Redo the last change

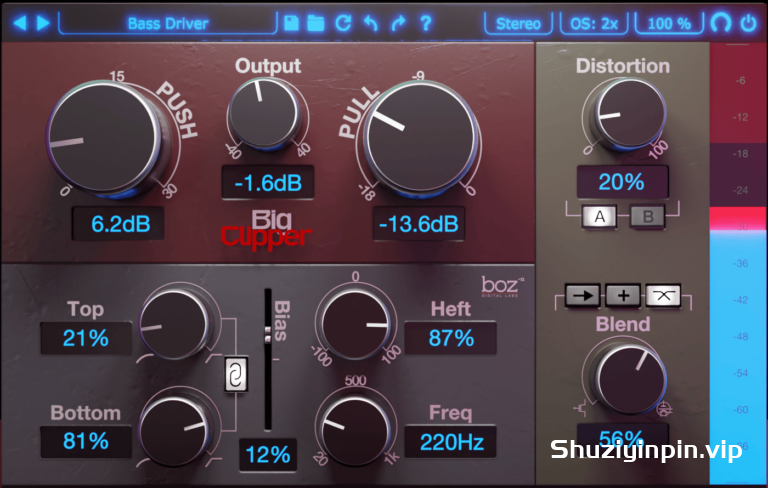pos(398,23)
